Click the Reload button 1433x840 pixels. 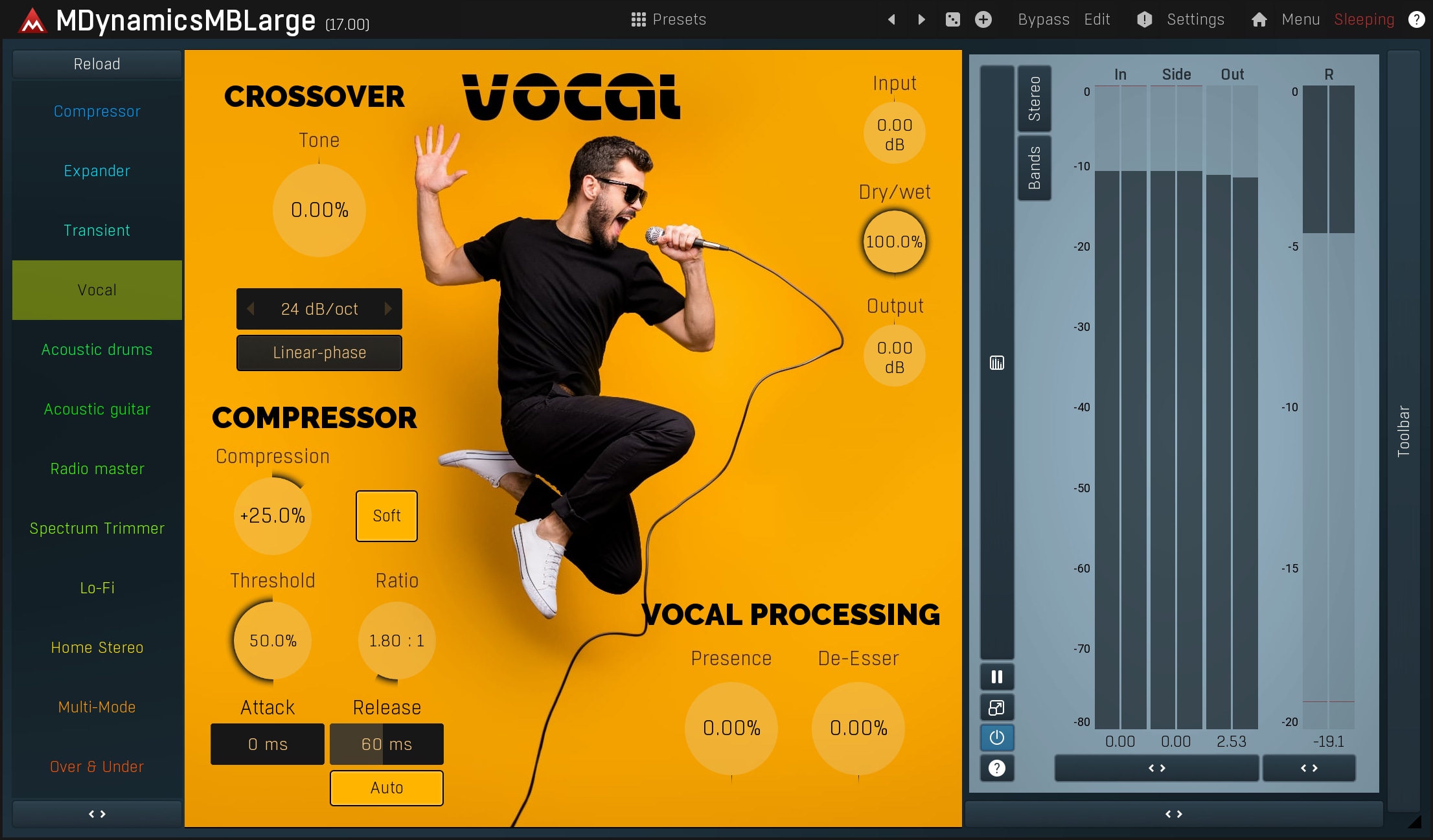tap(97, 64)
